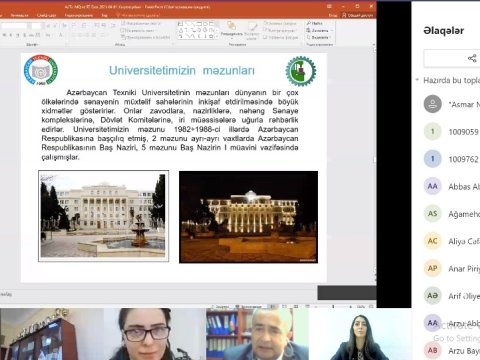480x360 pixels.
Task: Click the Align Text option in ribbon
Action: 138,30
